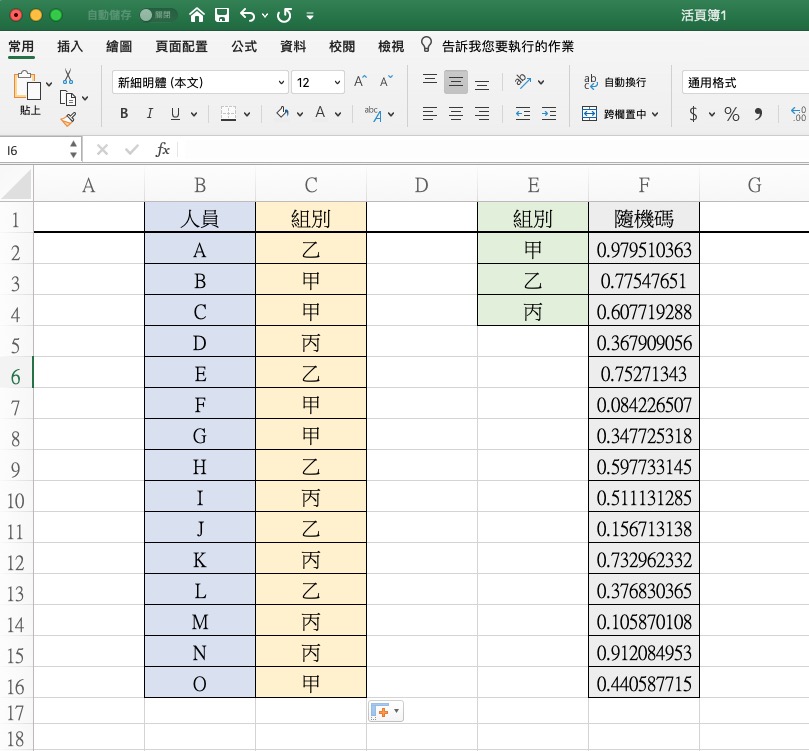Click the center horizontal alignment icon
The height and width of the screenshot is (751, 809).
[456, 114]
